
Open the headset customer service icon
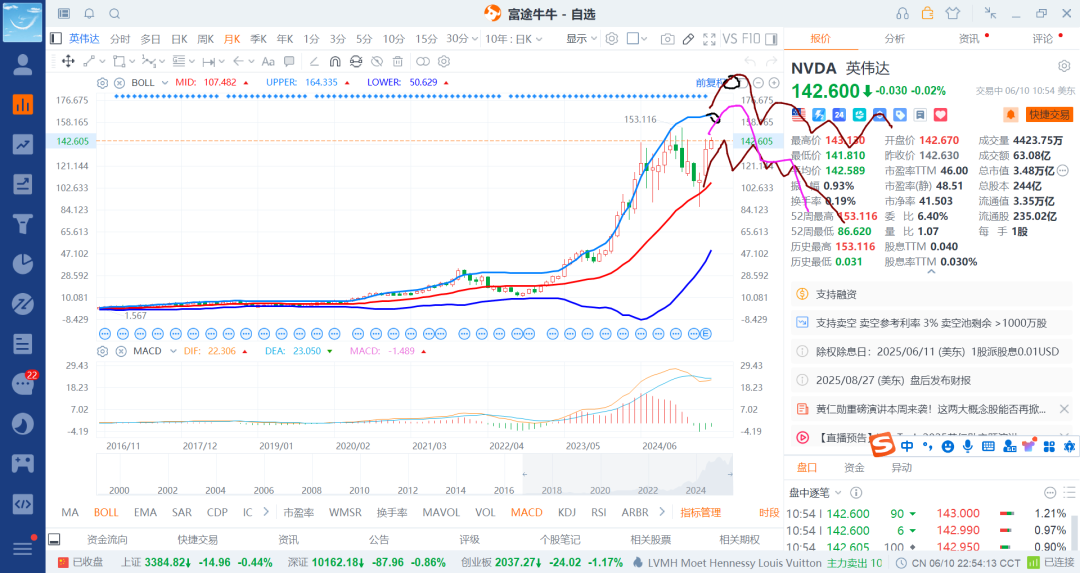[902, 14]
